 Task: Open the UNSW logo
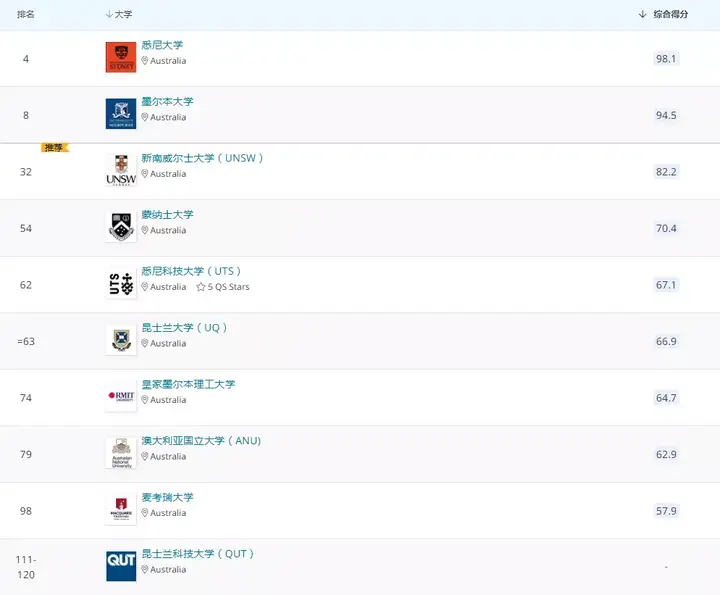pos(121,170)
